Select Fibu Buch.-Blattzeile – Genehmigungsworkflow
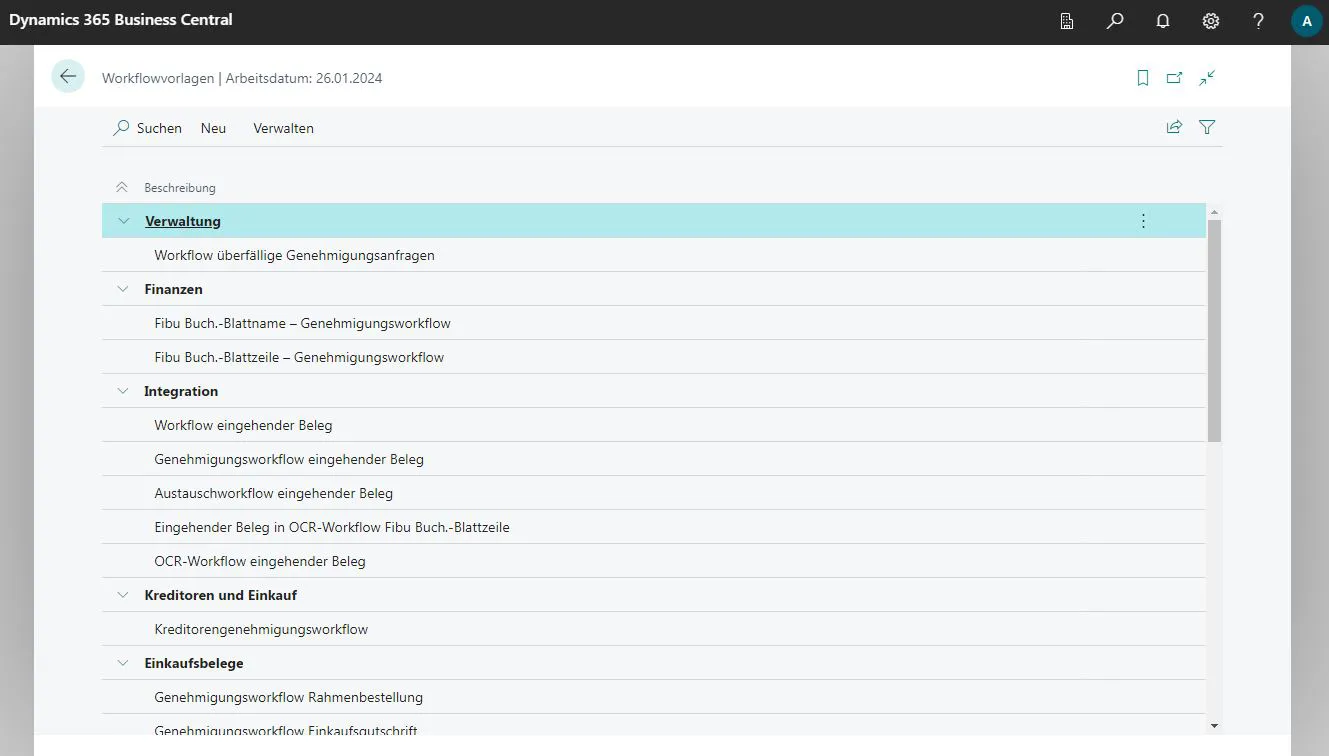This screenshot has height=756, width=1329. coord(654,357)
